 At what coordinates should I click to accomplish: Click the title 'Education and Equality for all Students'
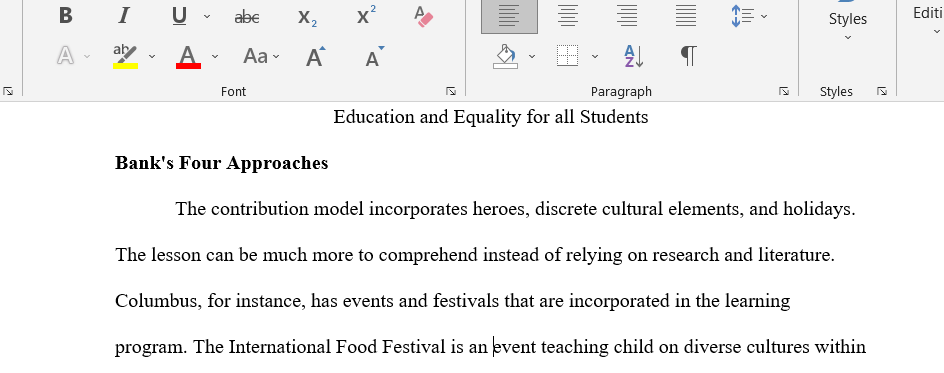491,117
